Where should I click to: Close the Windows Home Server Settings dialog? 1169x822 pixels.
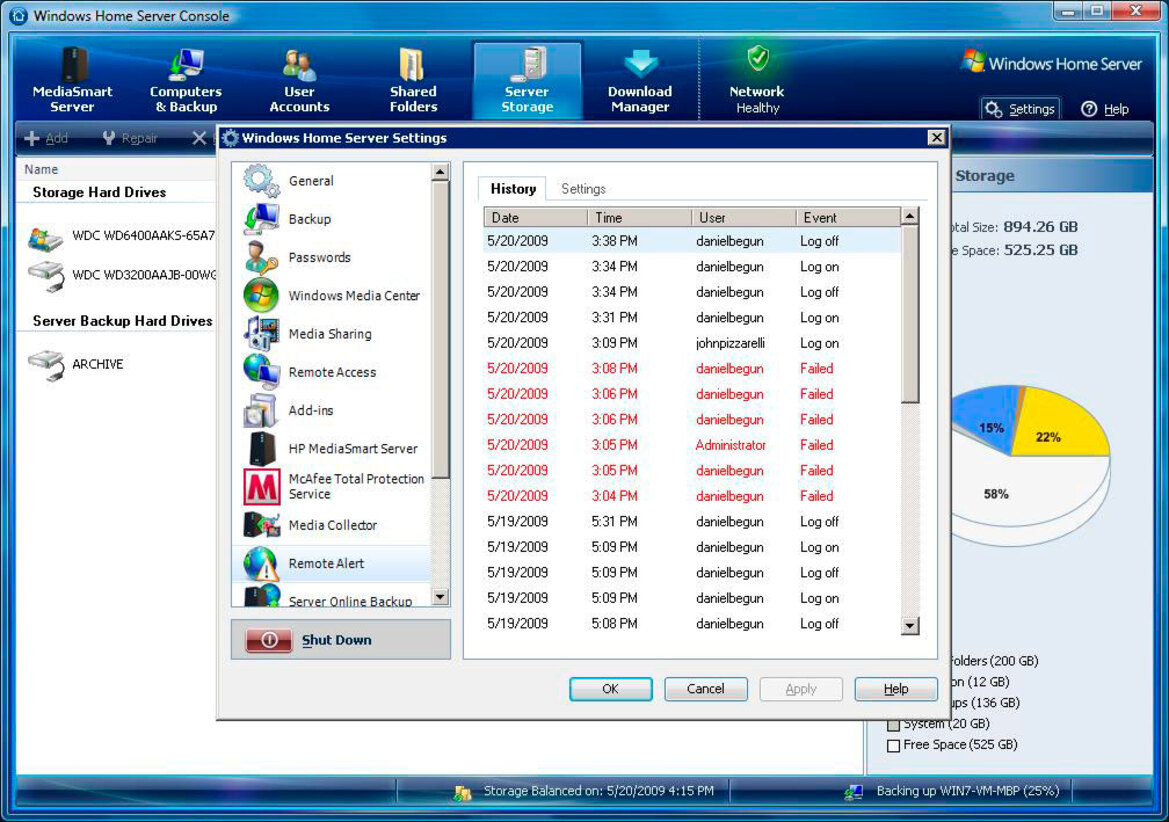(936, 137)
